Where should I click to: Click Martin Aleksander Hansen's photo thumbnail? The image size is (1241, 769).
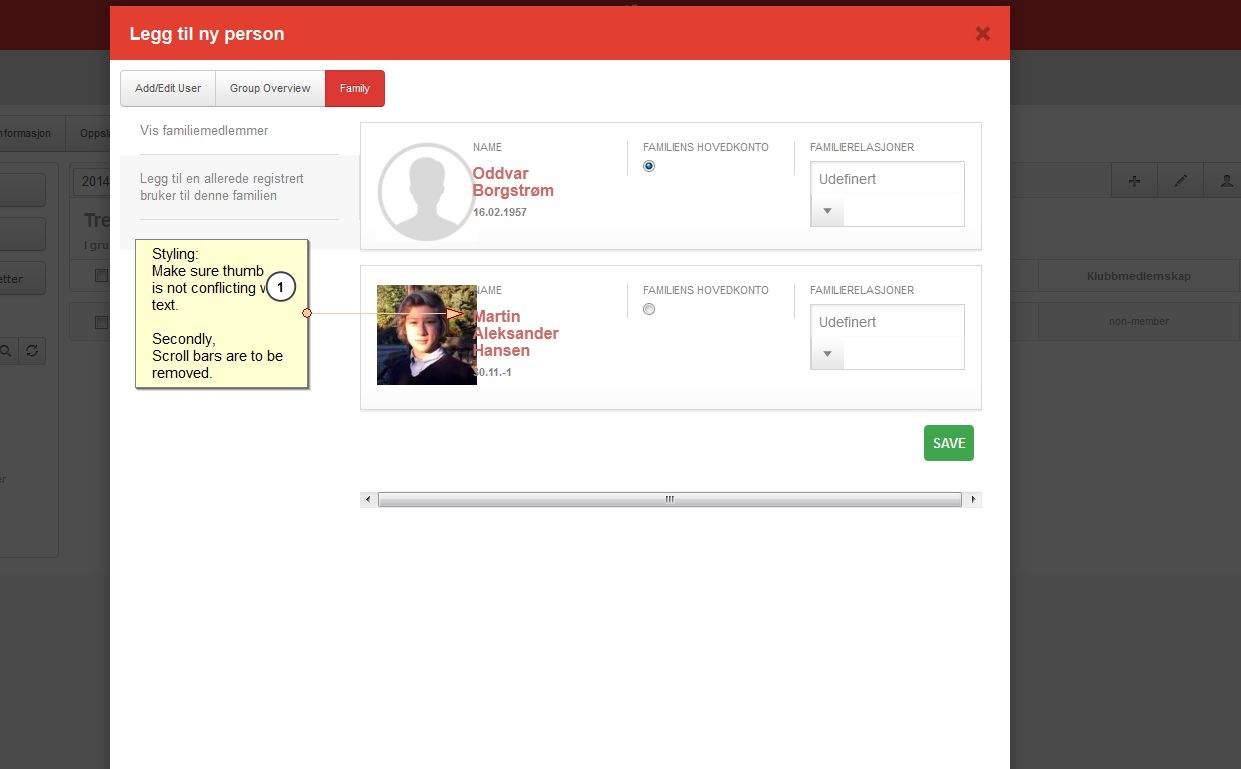tap(427, 335)
